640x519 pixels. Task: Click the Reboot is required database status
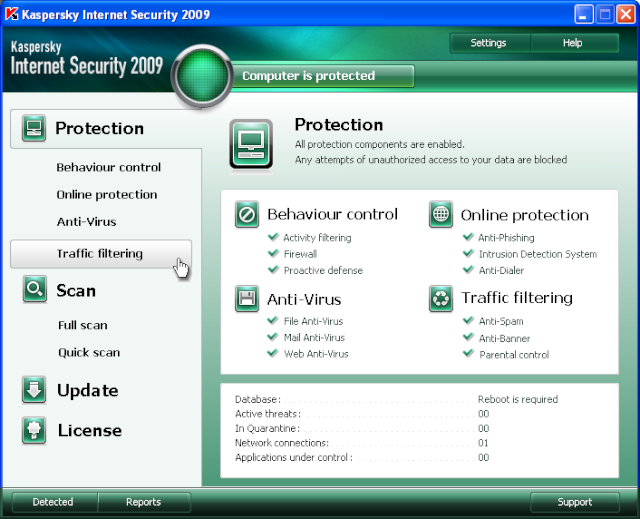pyautogui.click(x=518, y=399)
